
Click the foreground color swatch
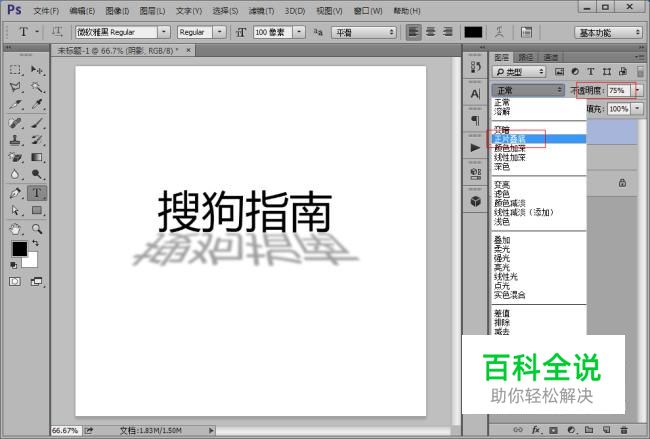(x=19, y=249)
